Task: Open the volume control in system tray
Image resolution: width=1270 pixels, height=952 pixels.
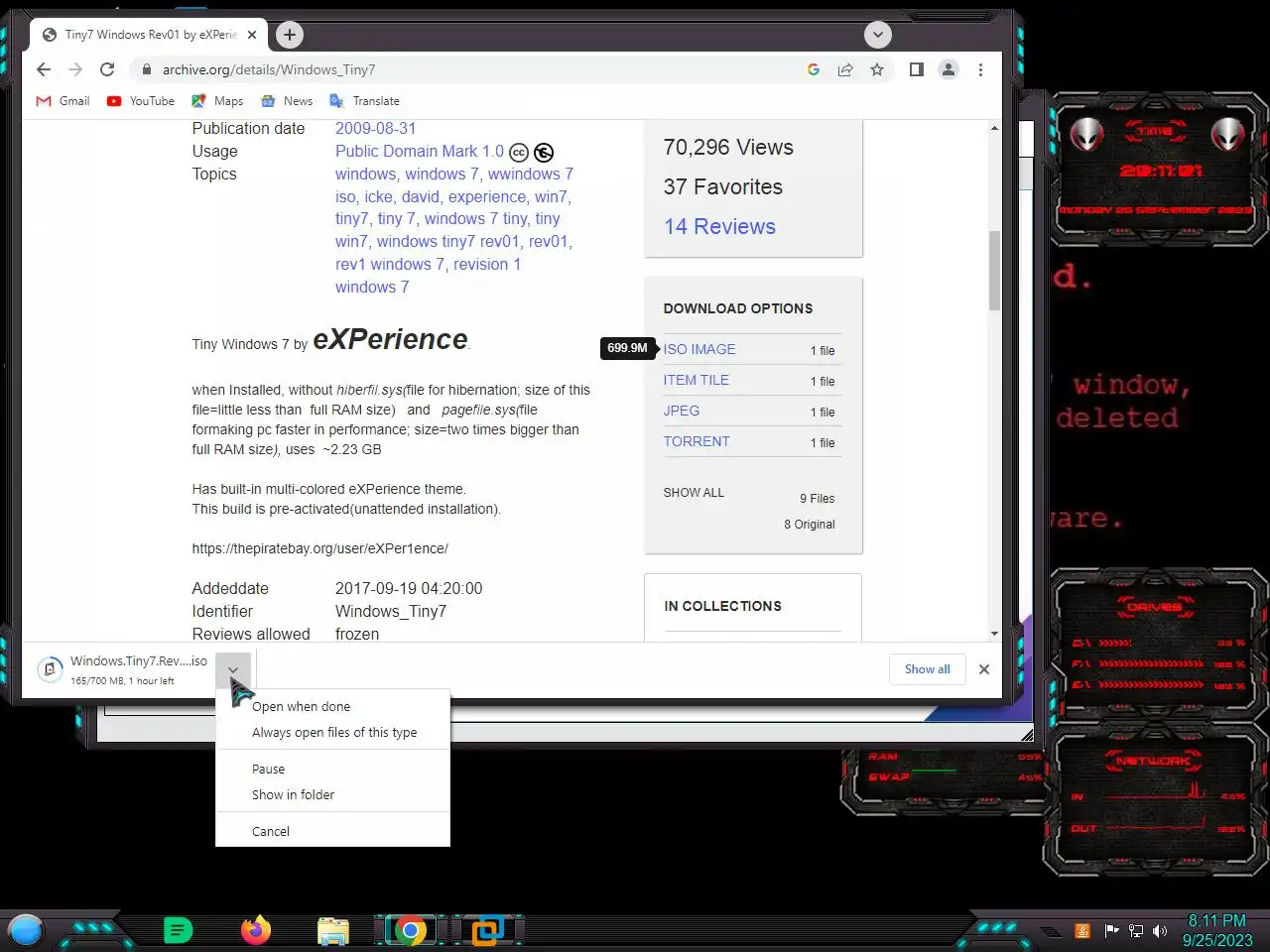Action: click(1160, 930)
